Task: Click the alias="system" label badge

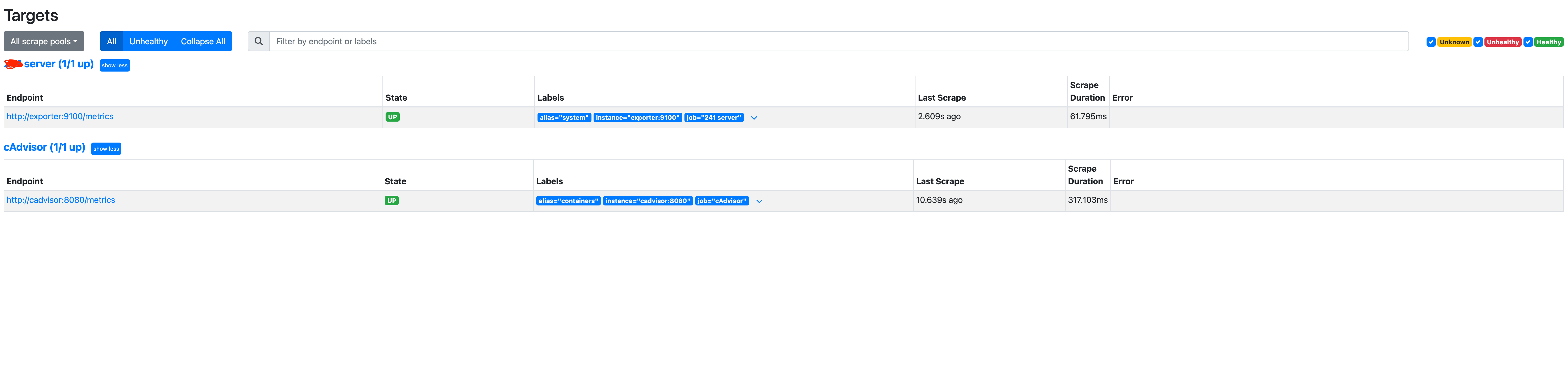Action: (x=564, y=117)
